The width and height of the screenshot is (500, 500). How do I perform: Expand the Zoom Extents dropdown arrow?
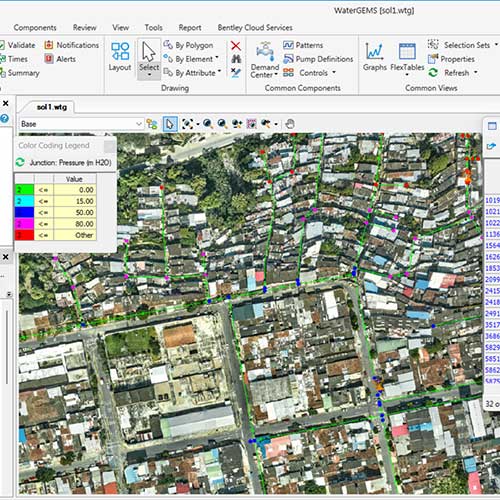pos(198,124)
